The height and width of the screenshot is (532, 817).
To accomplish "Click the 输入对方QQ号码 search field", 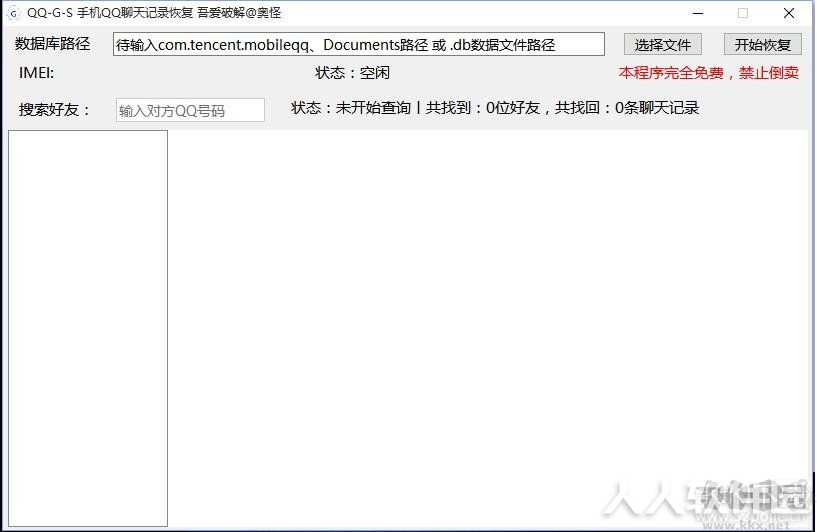I will 190,110.
